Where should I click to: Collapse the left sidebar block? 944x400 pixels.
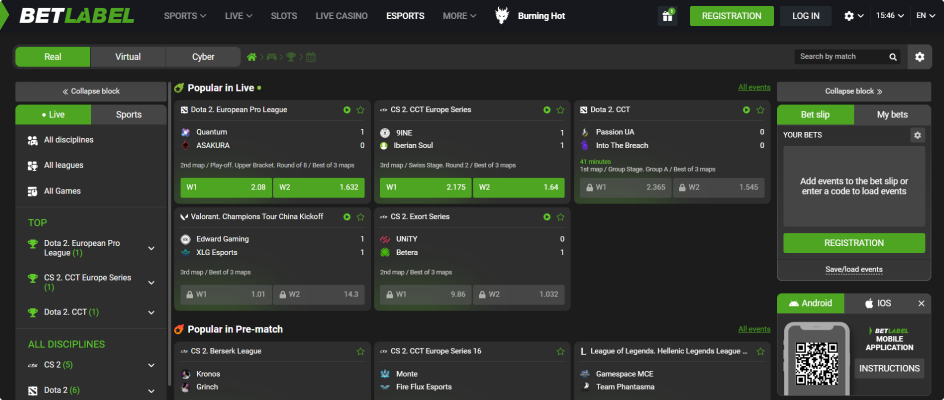(91, 92)
